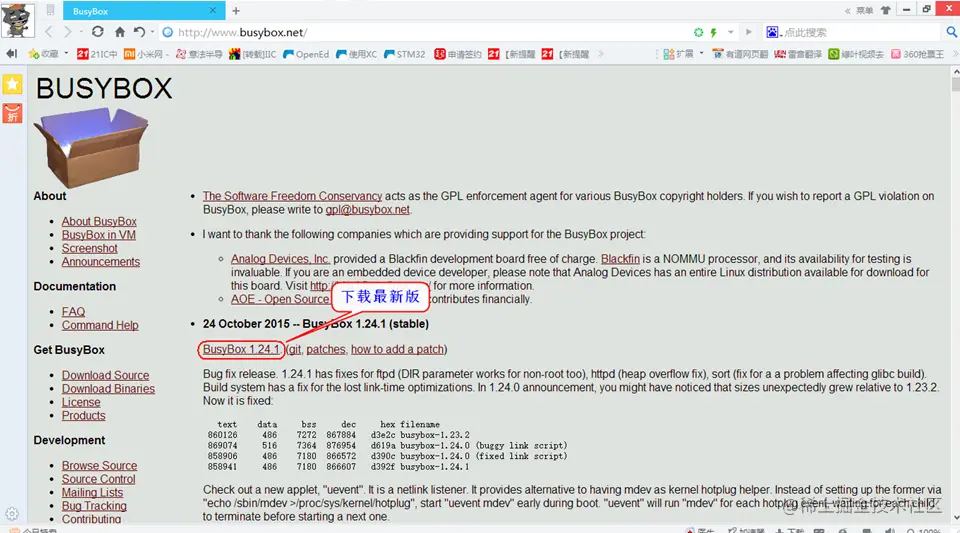Open the 小米网 bookmark
Image resolution: width=960 pixels, height=533 pixels.
pos(146,54)
